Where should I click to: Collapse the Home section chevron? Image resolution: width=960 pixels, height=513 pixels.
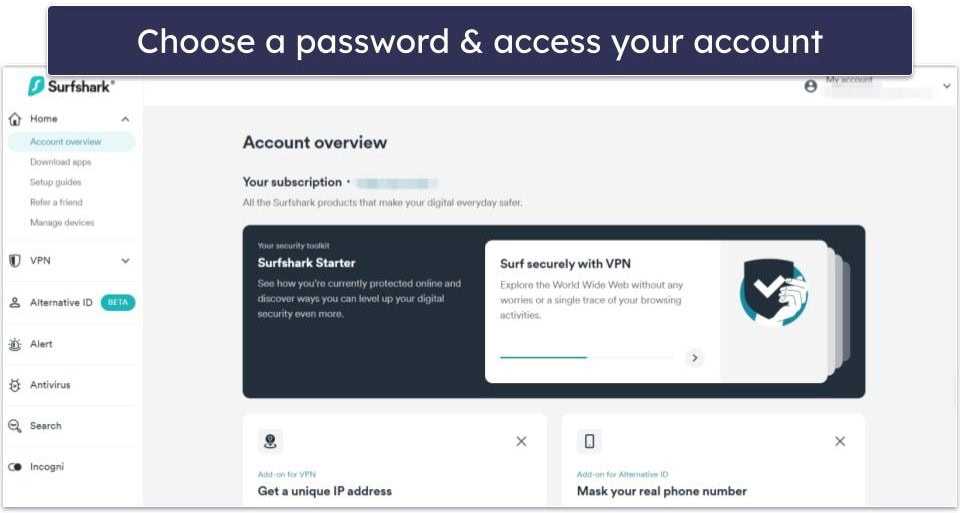(126, 119)
